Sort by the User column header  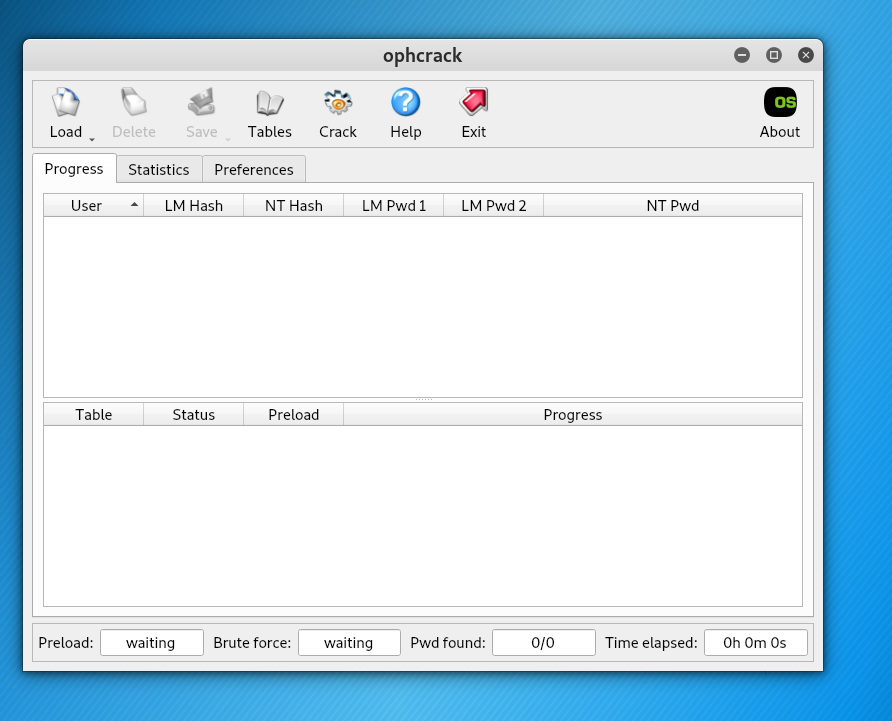[93, 205]
